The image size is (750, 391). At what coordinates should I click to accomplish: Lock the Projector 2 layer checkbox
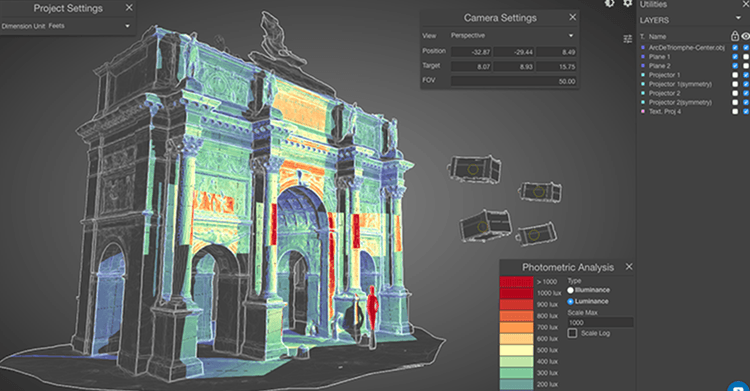pos(735,93)
